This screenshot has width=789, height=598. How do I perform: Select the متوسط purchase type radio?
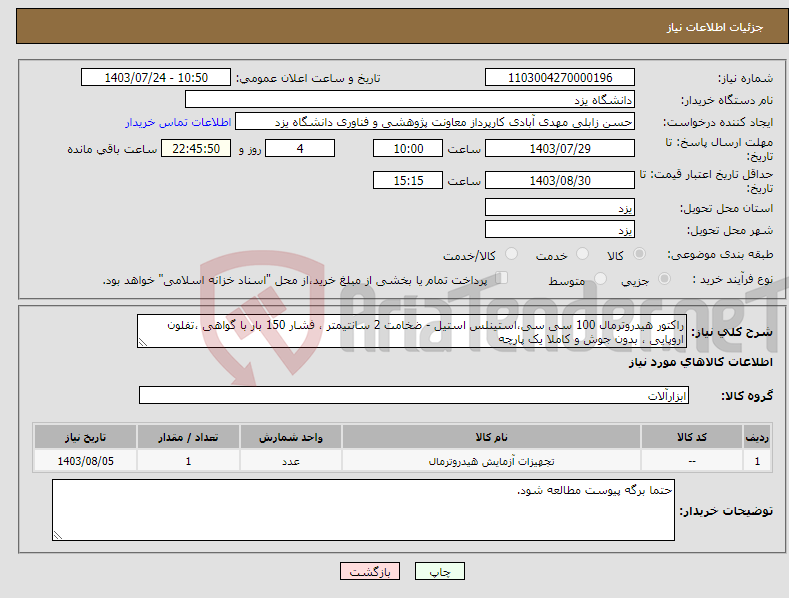(600, 278)
